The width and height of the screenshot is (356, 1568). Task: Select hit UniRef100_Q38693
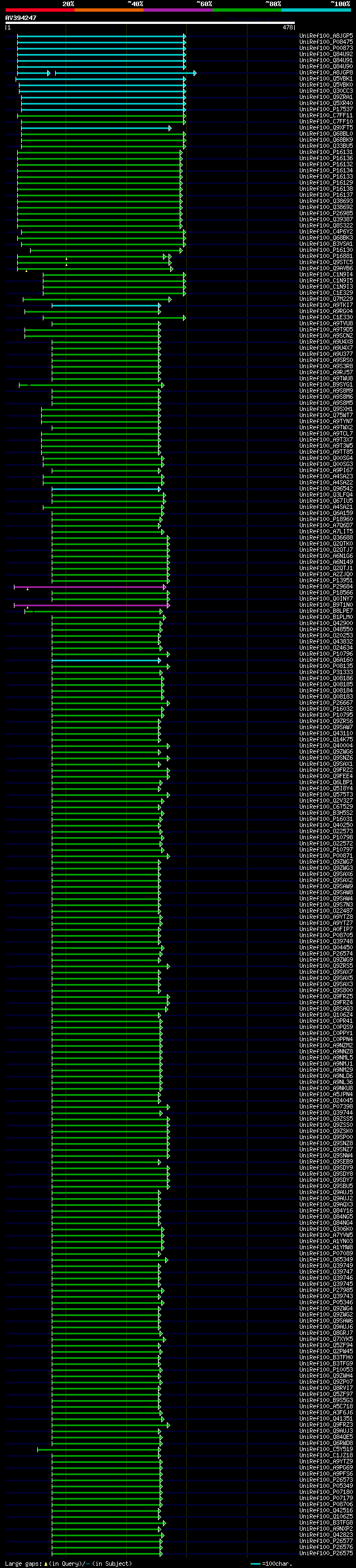(326, 201)
